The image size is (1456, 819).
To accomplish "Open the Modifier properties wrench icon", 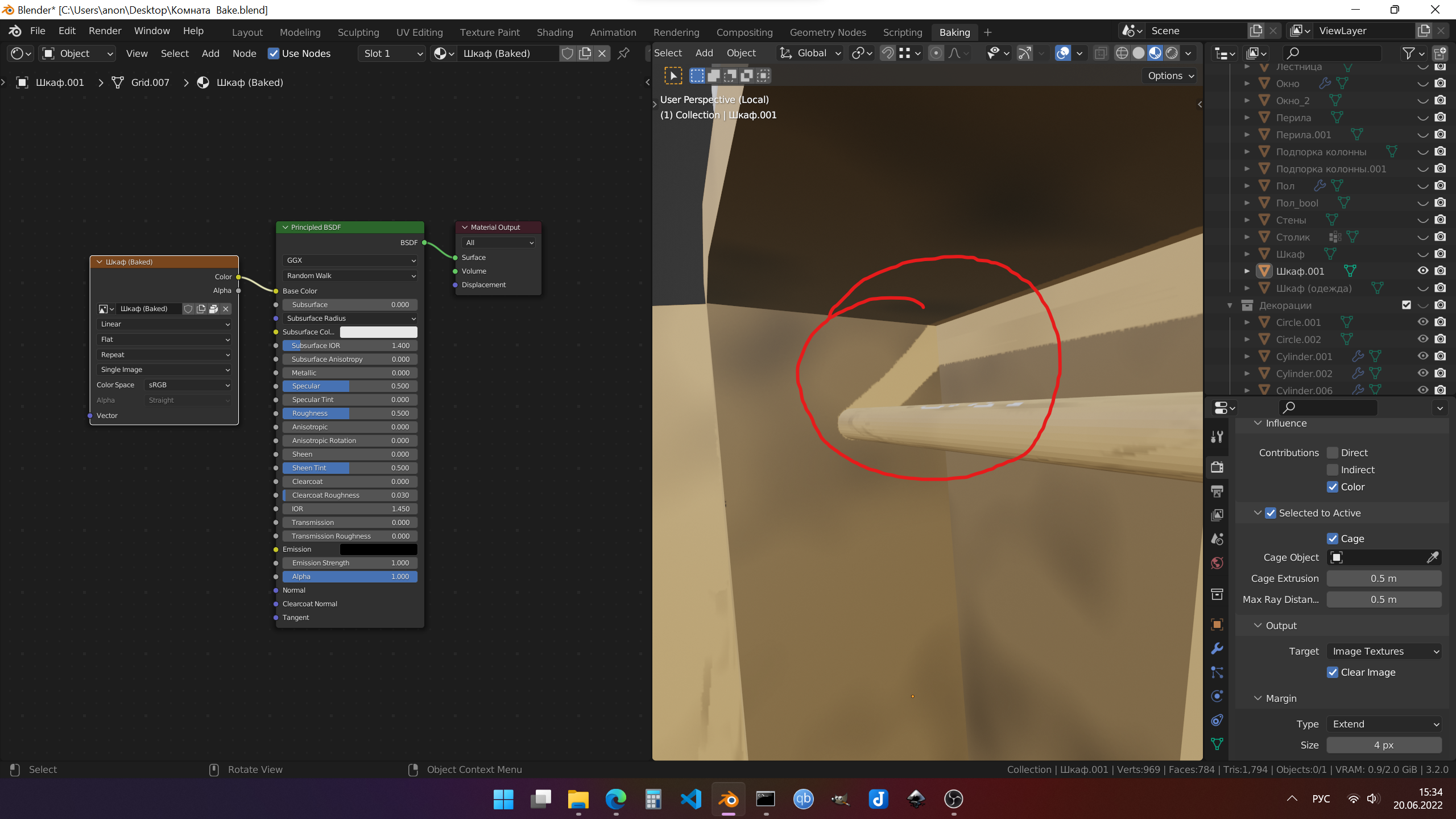I will coord(1217,648).
